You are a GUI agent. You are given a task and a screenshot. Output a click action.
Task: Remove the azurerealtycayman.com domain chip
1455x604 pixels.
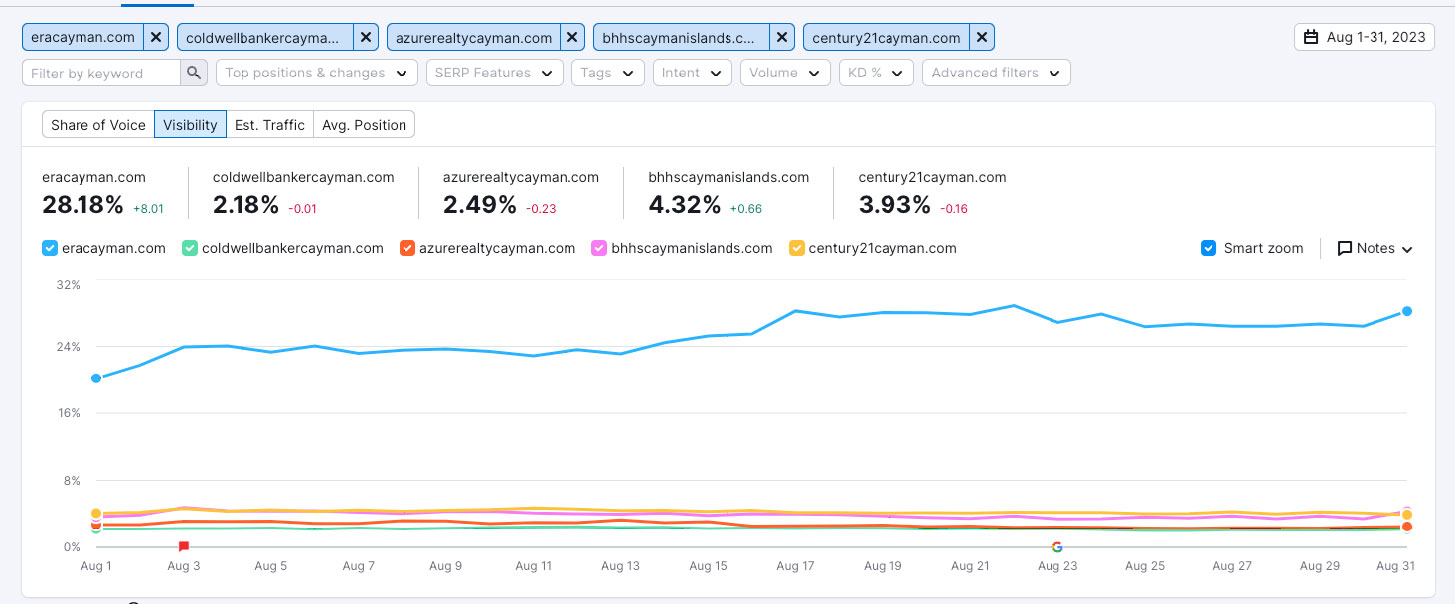572,38
